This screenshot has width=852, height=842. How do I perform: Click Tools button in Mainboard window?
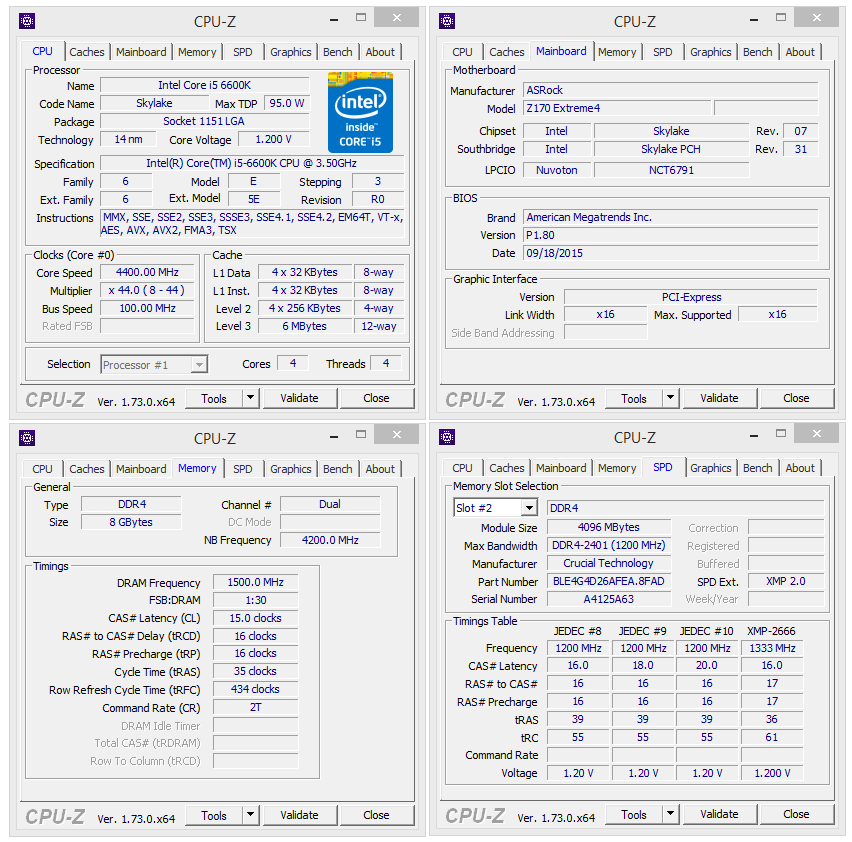tap(634, 398)
